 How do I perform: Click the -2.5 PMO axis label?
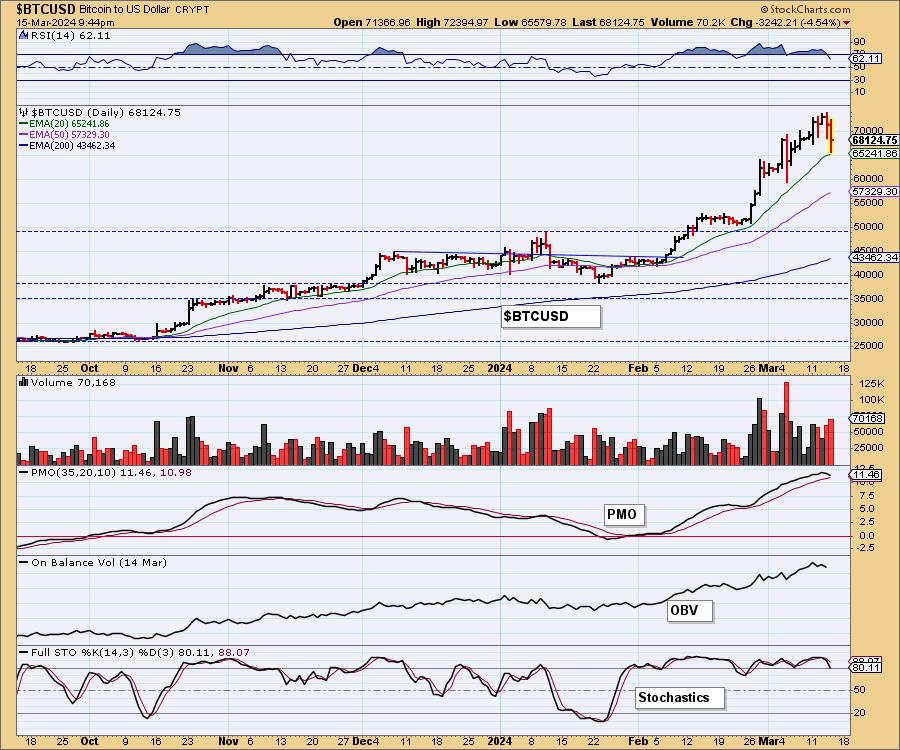[x=864, y=549]
